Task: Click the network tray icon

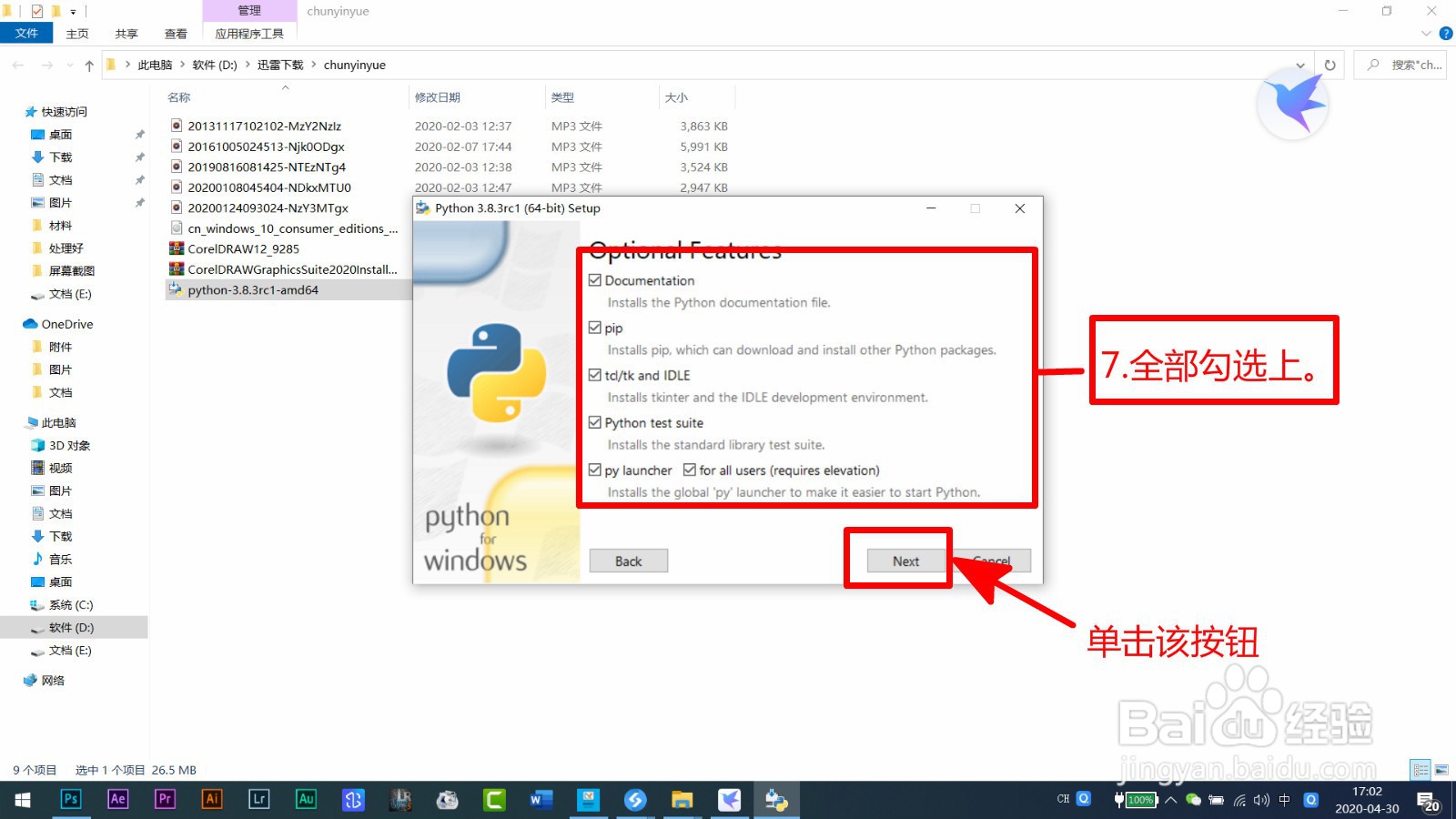Action: coord(1239,800)
